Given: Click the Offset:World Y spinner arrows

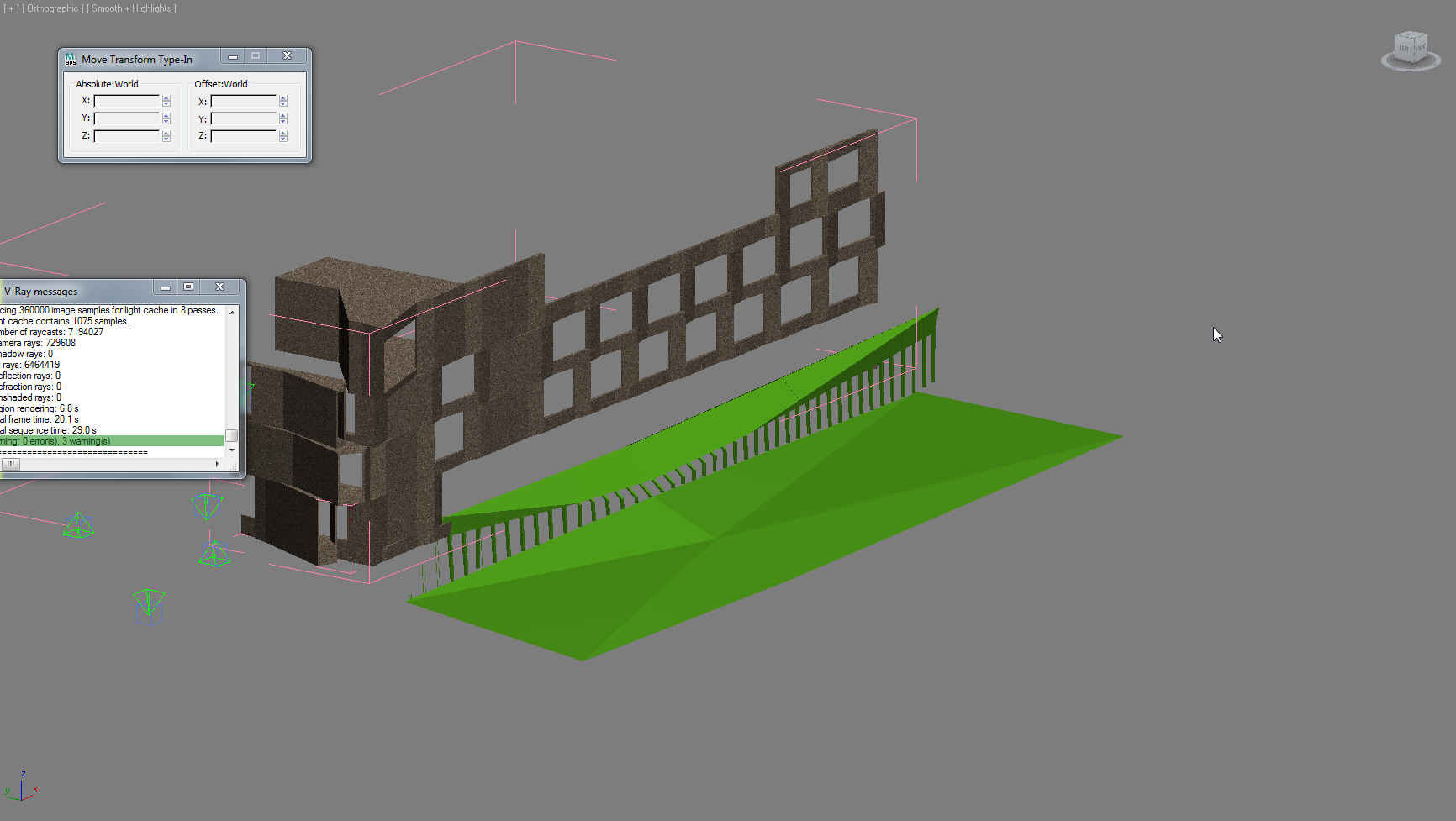Looking at the screenshot, I should [x=283, y=118].
